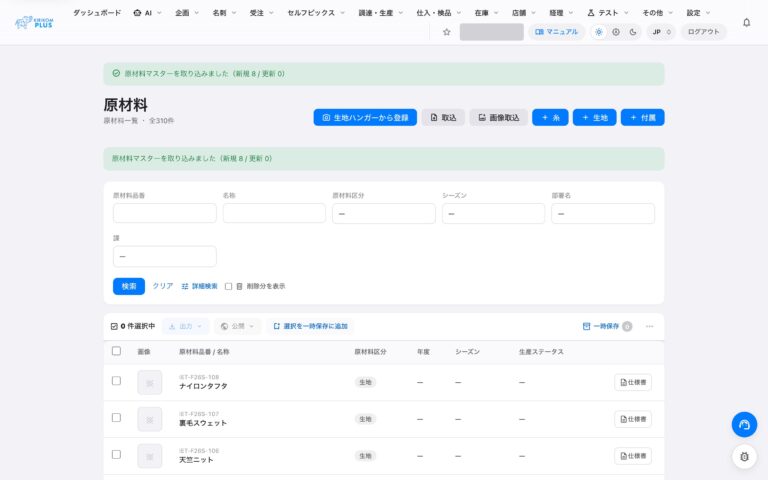Focus the 原材料品番 input field
Image resolution: width=768 pixels, height=480 pixels.
click(165, 213)
